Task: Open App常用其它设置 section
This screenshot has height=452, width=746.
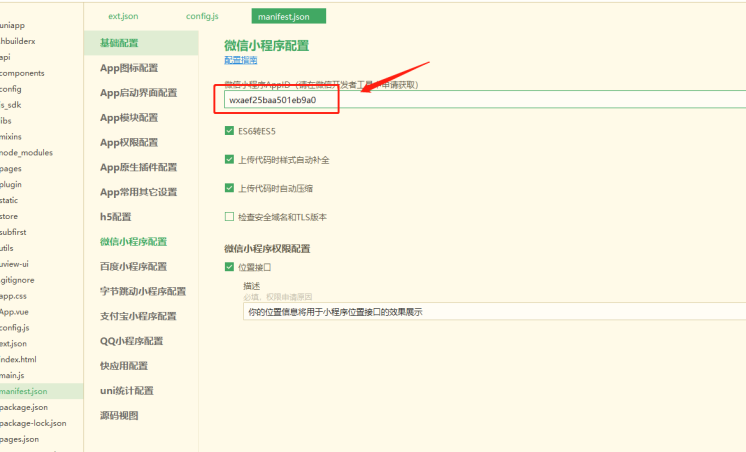Action: pos(138,192)
